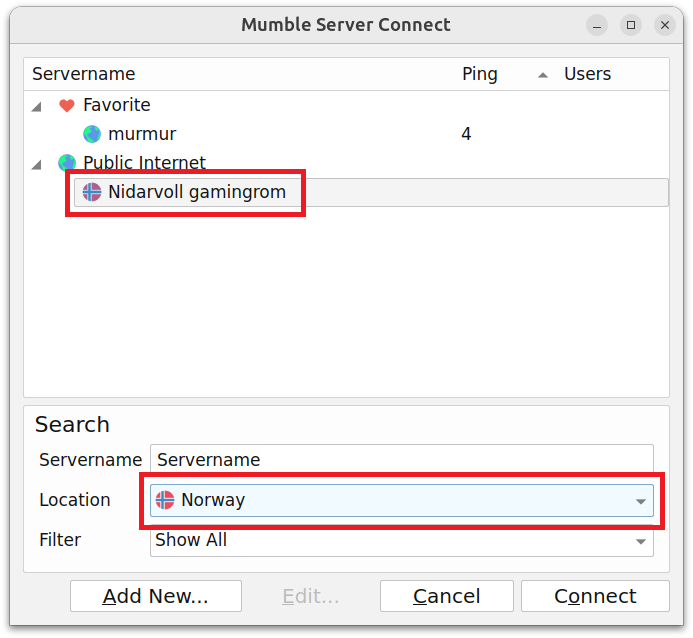Click the Users column header
693x638 pixels.
587,74
